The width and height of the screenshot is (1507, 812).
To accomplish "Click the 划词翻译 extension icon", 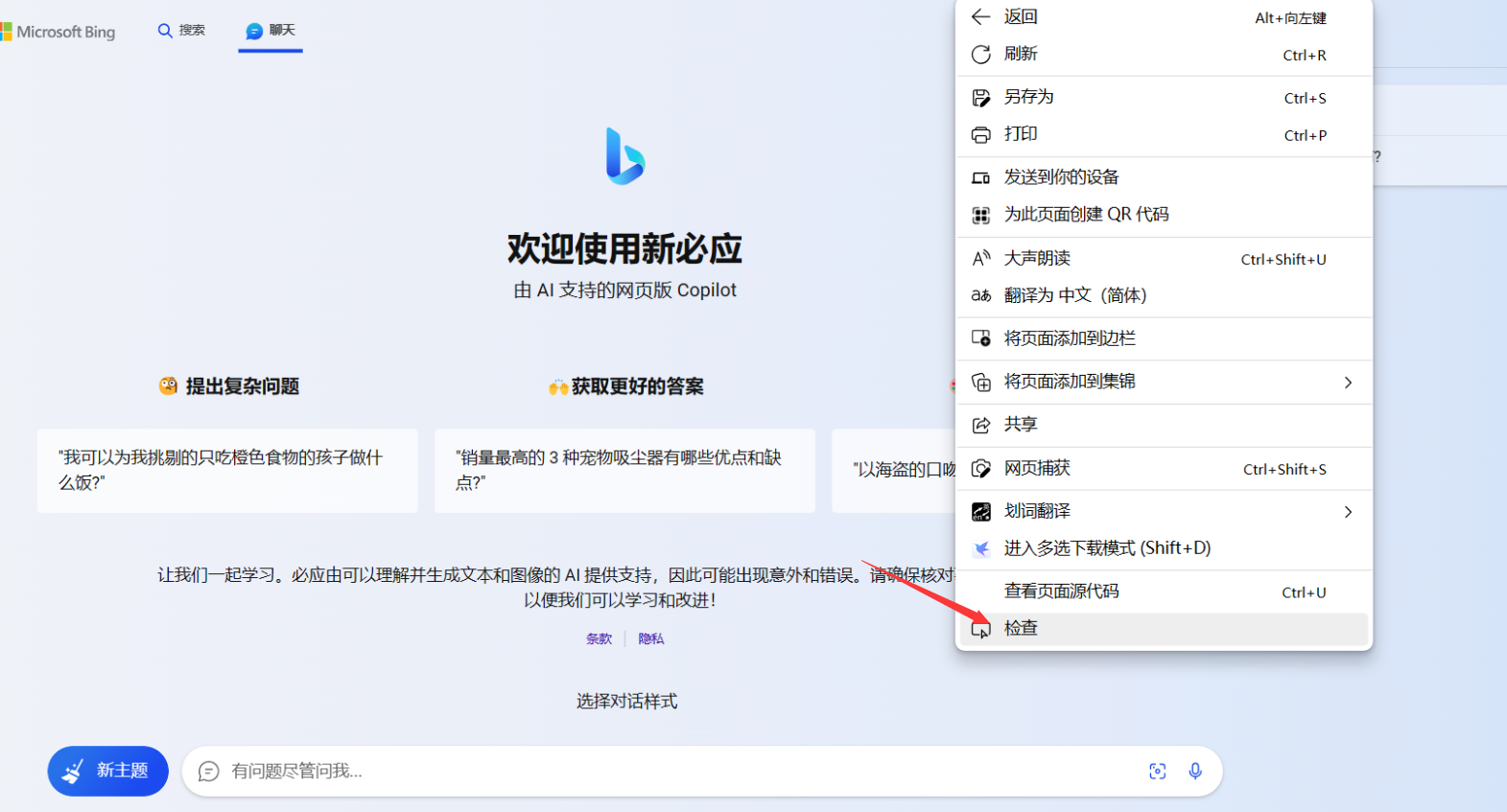I will click(980, 512).
